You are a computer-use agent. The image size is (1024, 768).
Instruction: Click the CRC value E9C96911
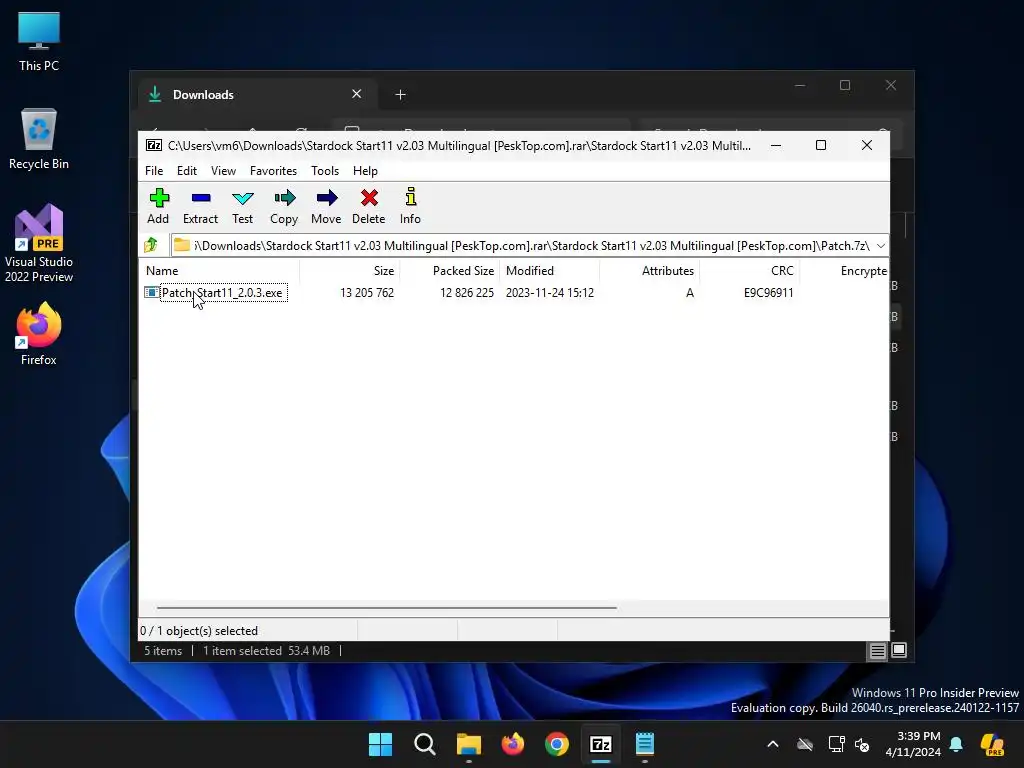pyautogui.click(x=769, y=293)
